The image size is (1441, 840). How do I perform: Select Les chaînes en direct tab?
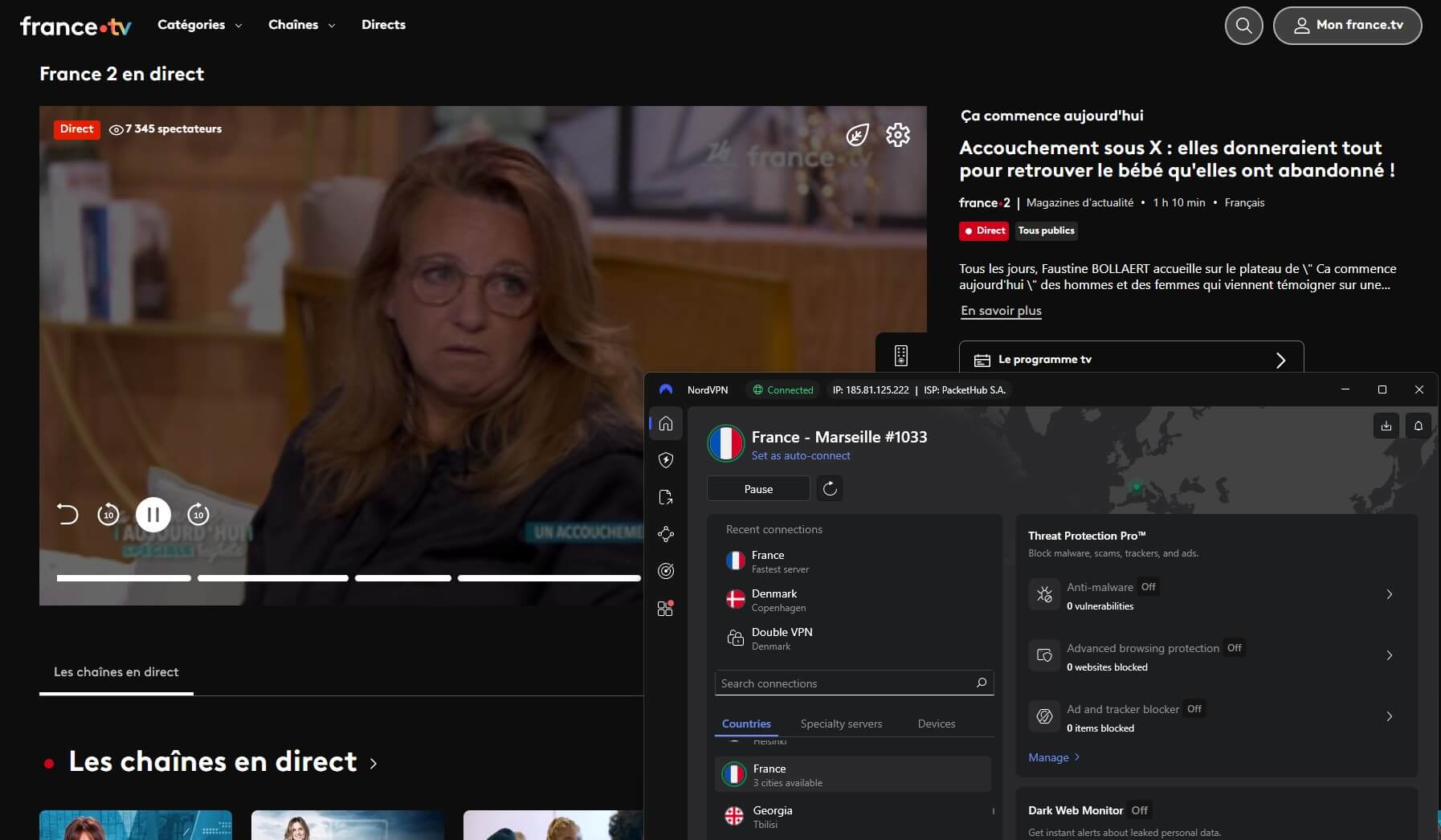[116, 672]
